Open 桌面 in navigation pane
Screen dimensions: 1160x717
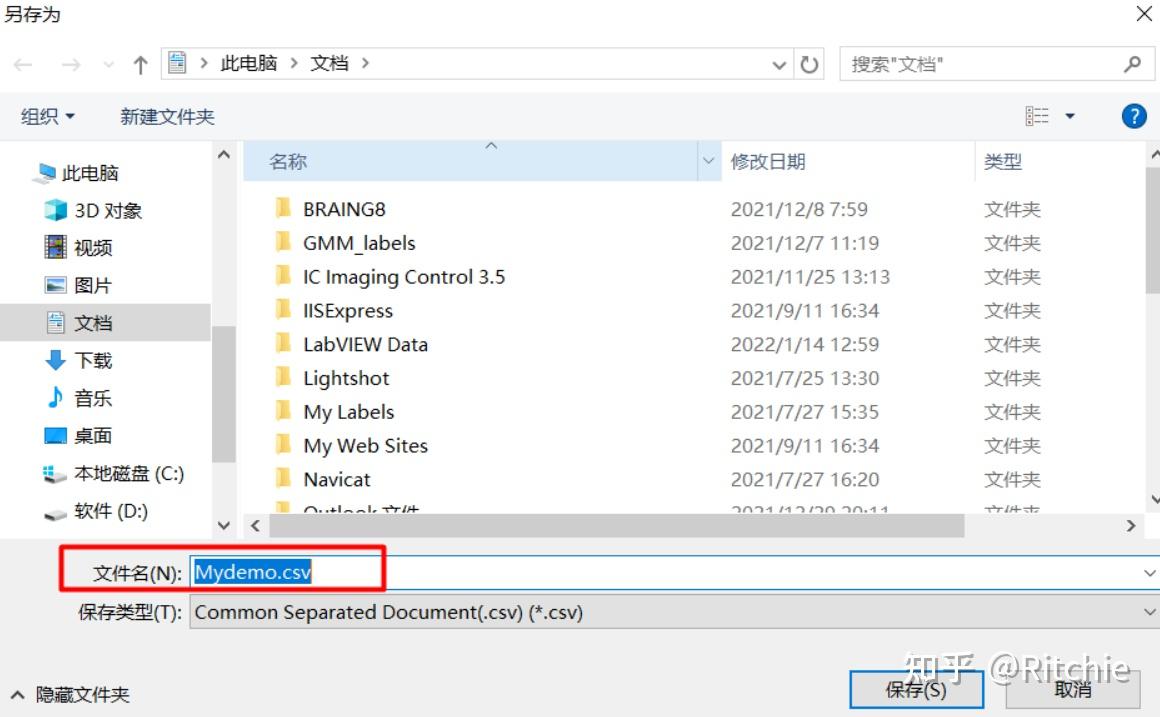click(92, 436)
